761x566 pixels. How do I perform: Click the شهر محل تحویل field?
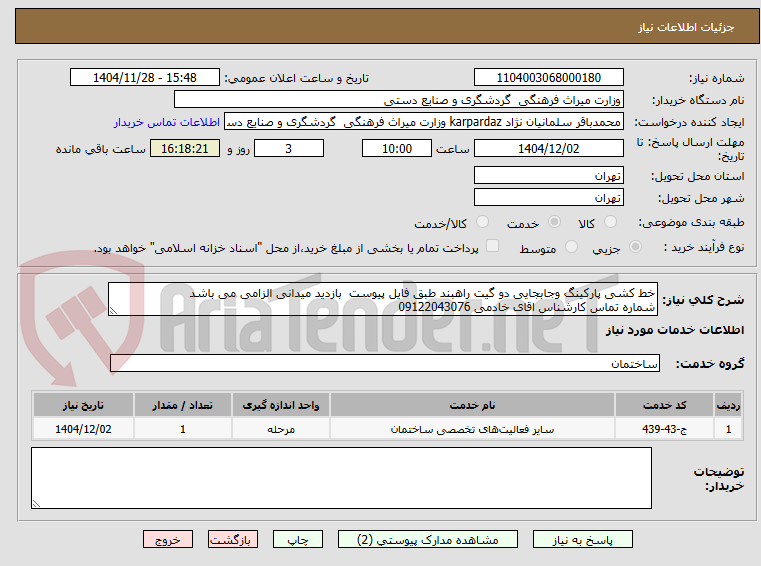click(x=548, y=198)
